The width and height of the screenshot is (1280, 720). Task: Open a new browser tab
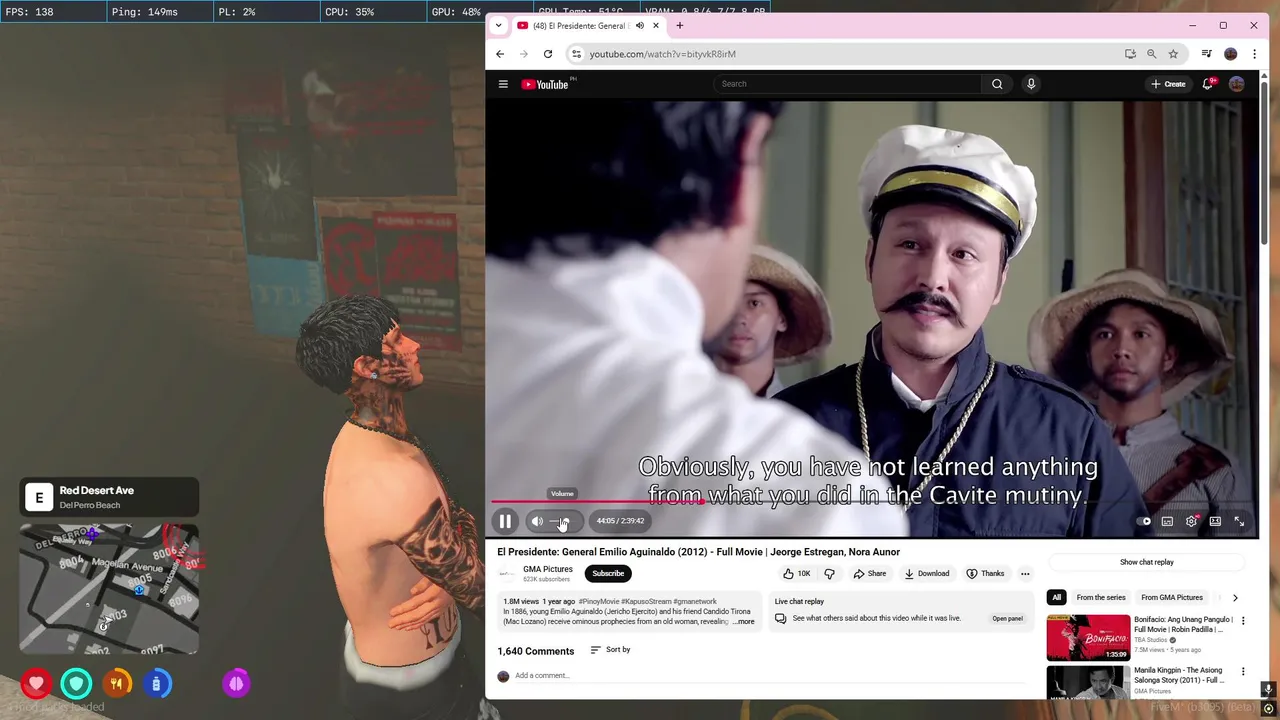coord(680,26)
